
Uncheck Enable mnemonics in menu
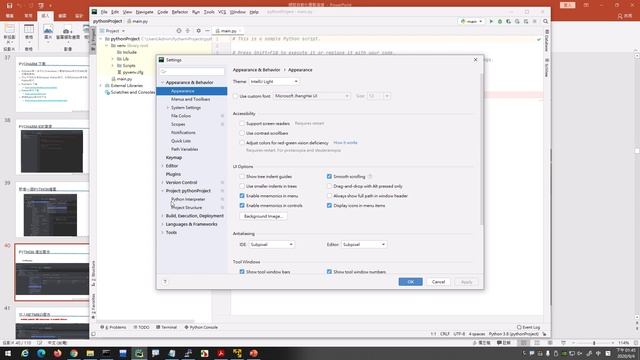tap(242, 196)
